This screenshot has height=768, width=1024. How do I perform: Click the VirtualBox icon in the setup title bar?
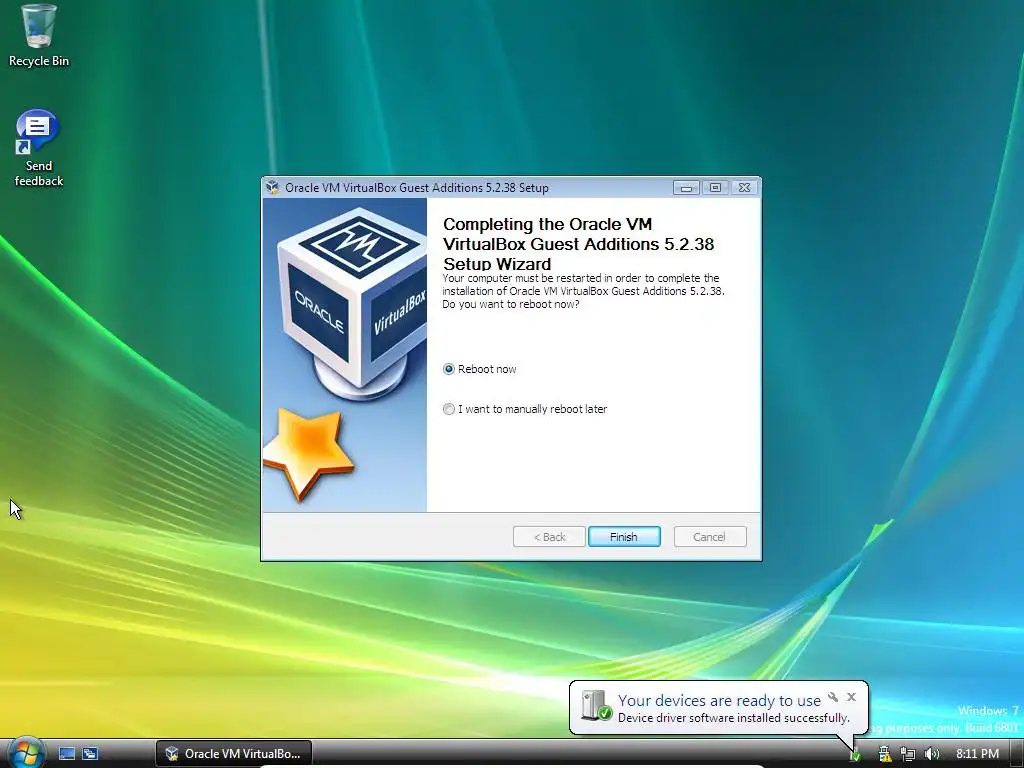click(x=272, y=187)
